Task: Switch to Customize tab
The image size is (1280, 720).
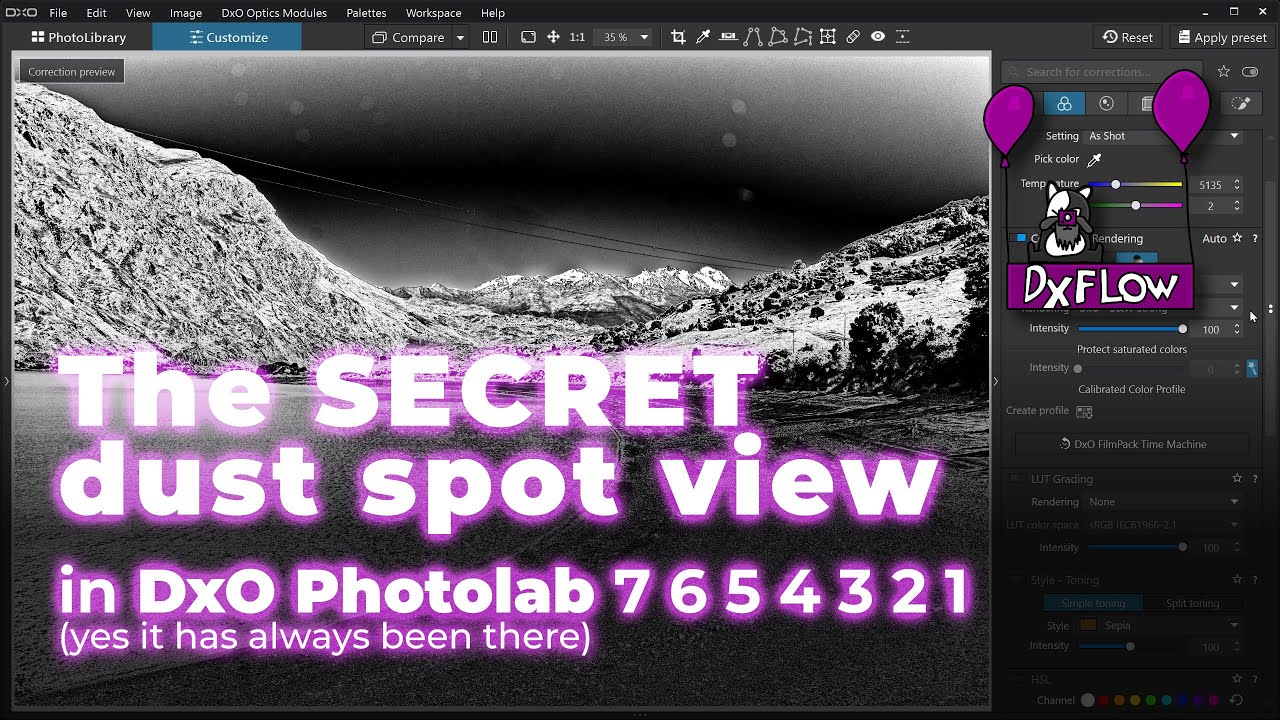Action: (227, 37)
